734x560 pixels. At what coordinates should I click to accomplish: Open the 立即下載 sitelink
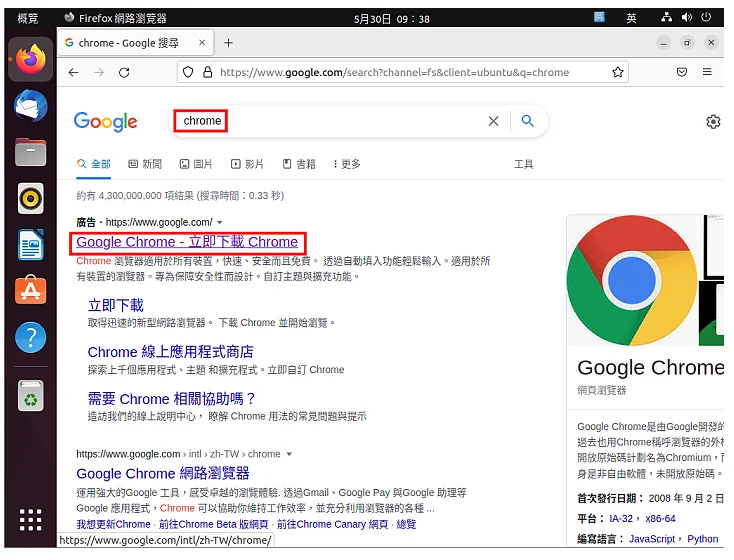[116, 305]
